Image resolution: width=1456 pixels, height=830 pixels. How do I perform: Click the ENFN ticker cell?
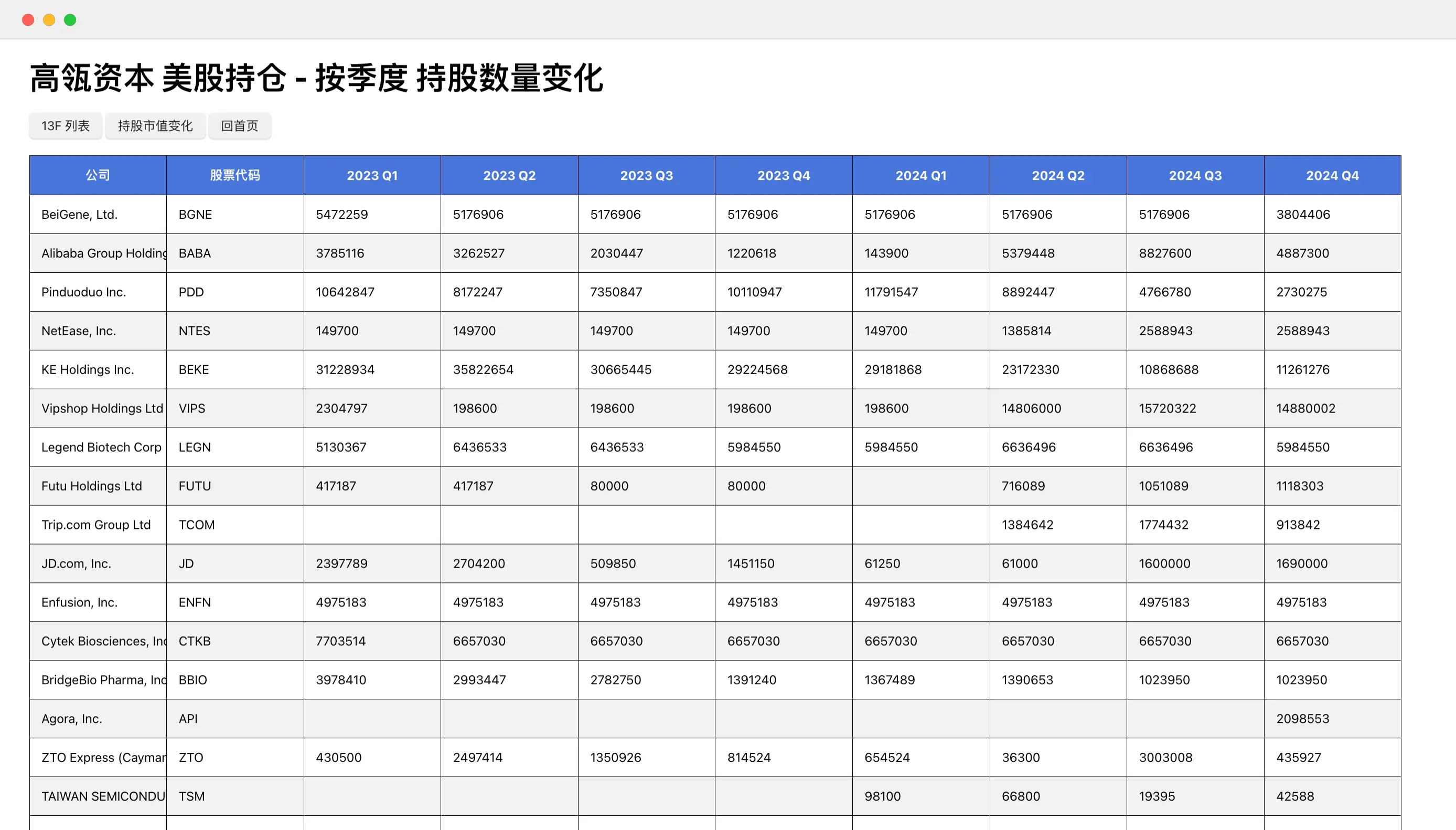coord(235,602)
